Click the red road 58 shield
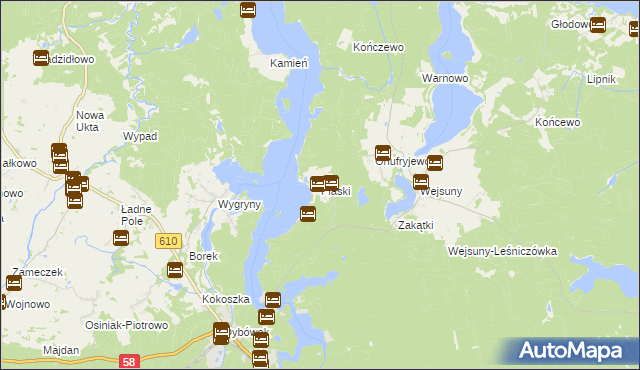 (129, 362)
